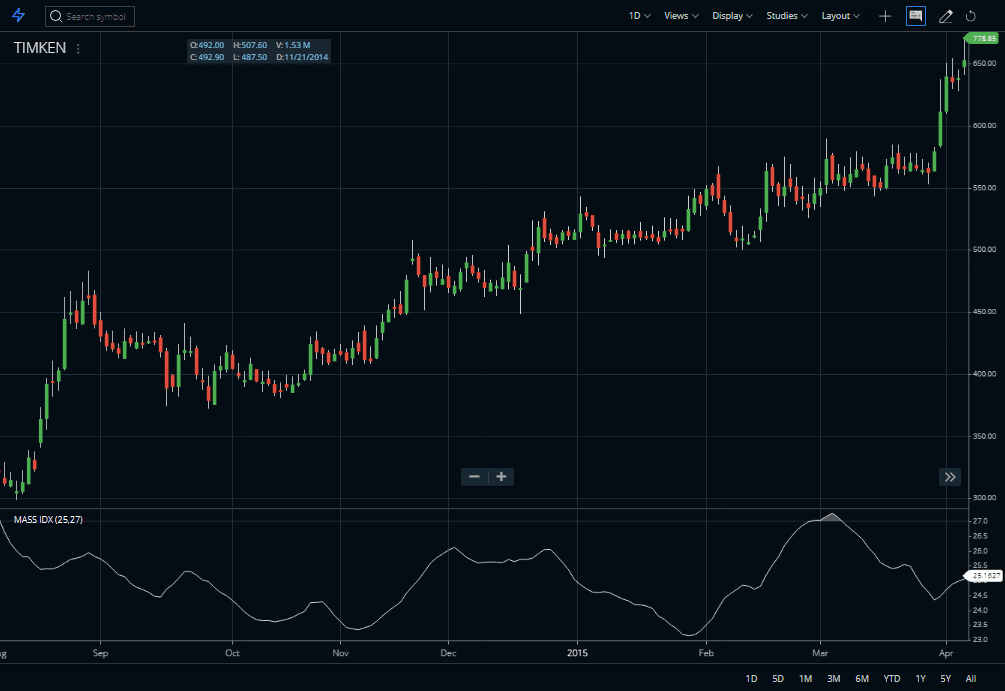1005x691 pixels.
Task: Select the 1Y time range
Action: coord(920,678)
